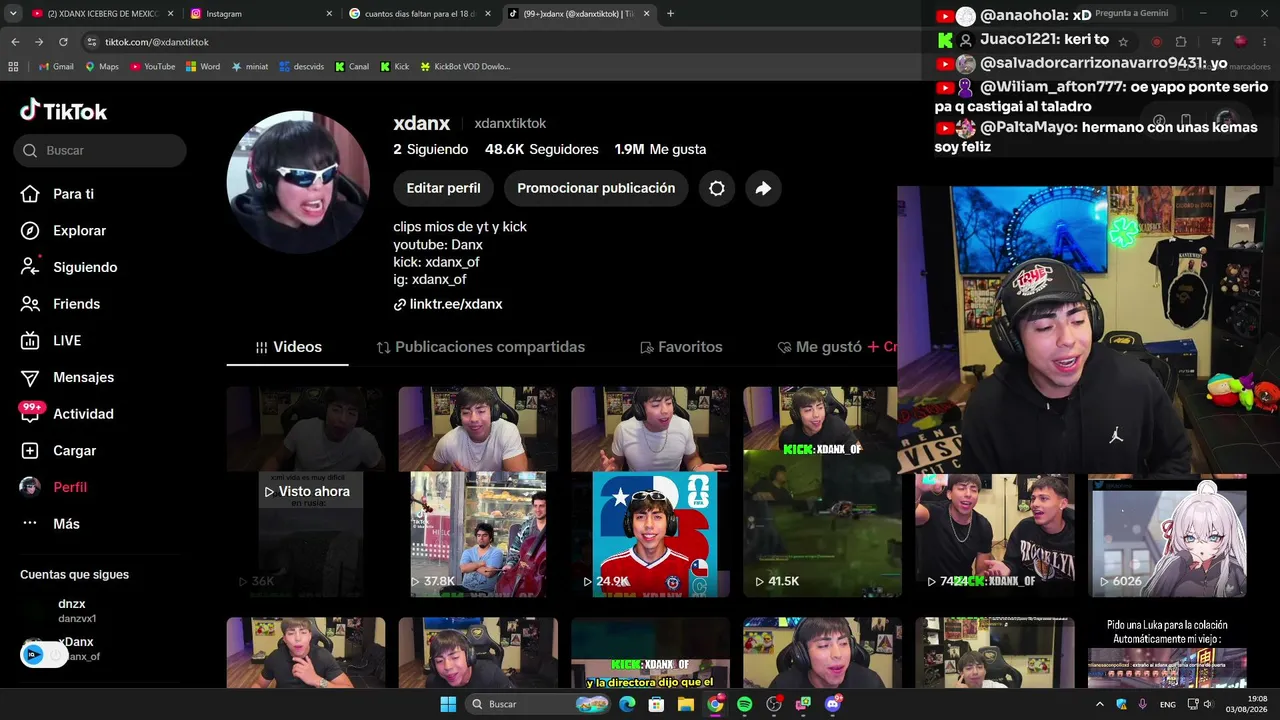Close the Instagram browser tab
The width and height of the screenshot is (1280, 720).
click(x=329, y=14)
